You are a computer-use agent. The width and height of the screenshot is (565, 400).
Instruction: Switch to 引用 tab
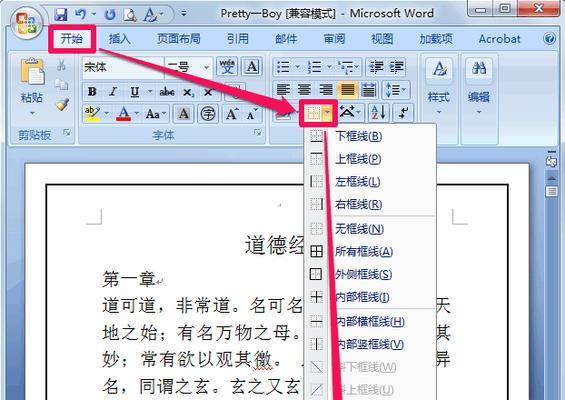(238, 39)
